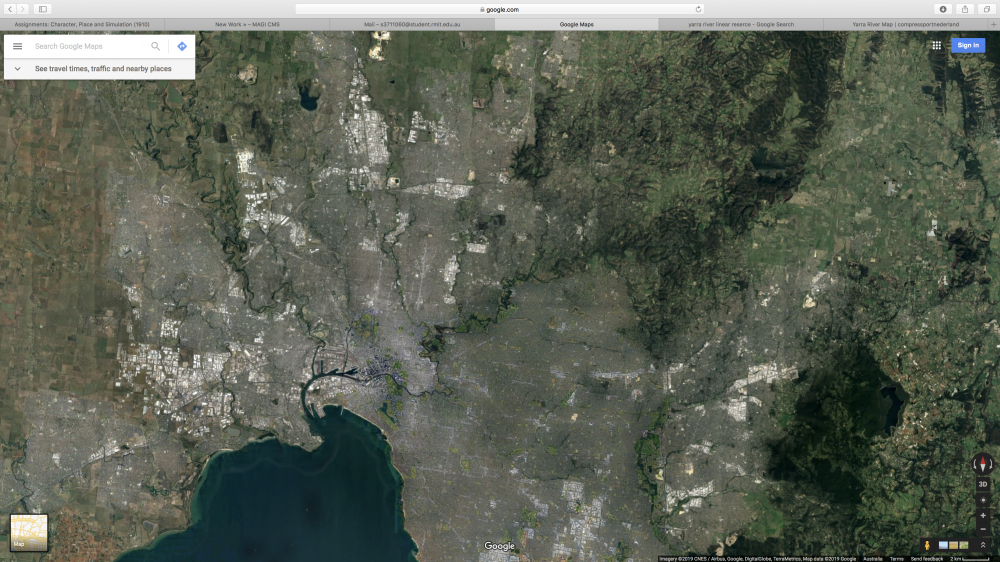Image resolution: width=1000 pixels, height=562 pixels.
Task: Toggle 3D tilt view
Action: pos(983,484)
